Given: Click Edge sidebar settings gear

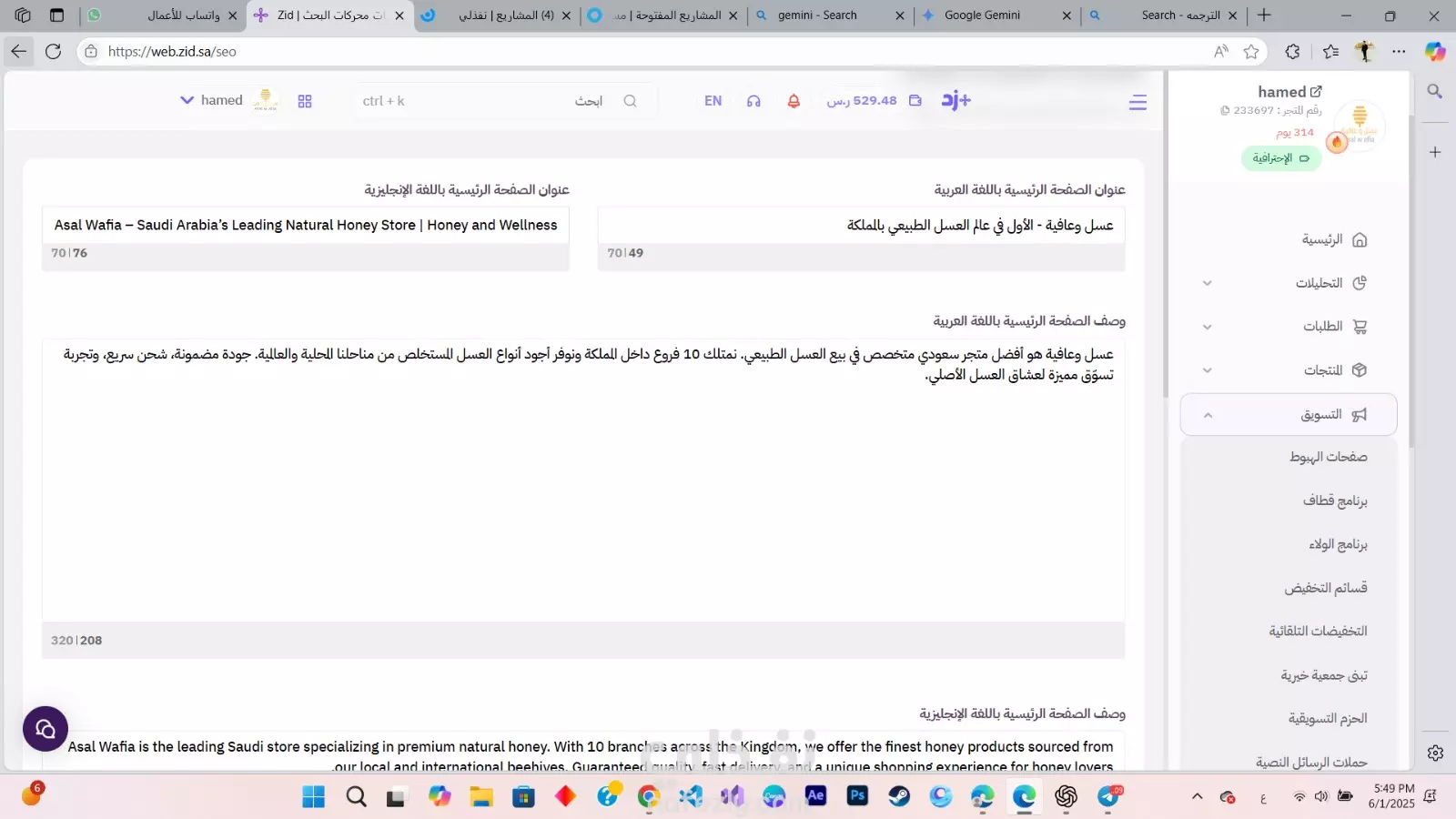Looking at the screenshot, I should coord(1435,753).
